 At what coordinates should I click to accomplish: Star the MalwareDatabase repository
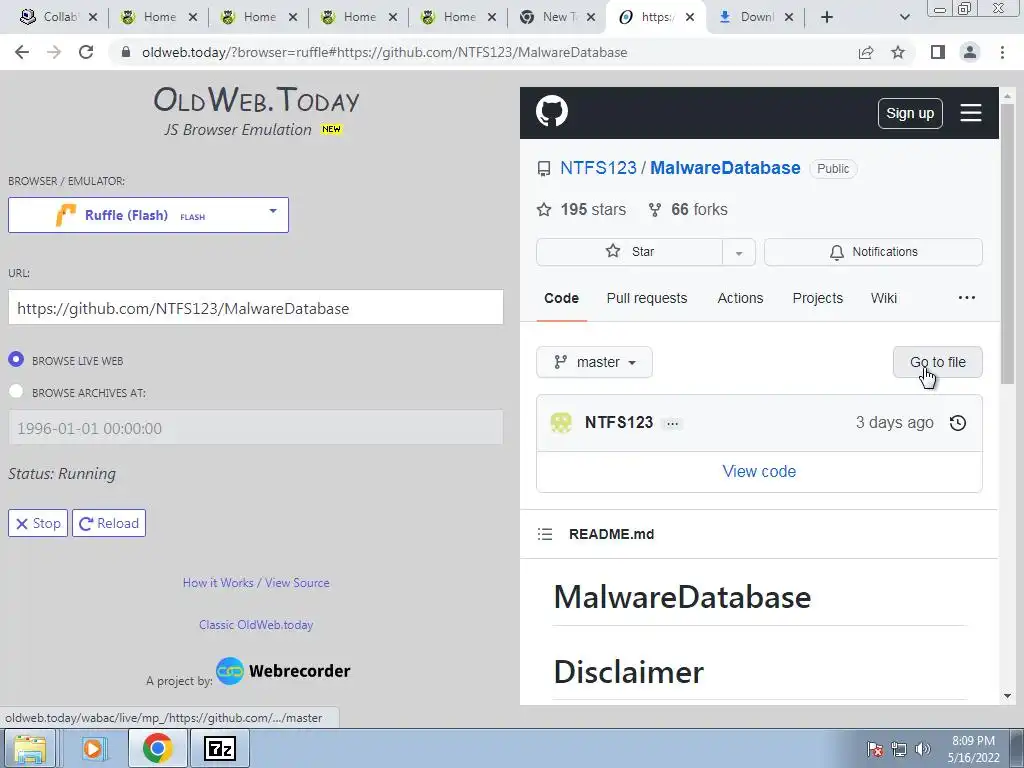pos(630,252)
